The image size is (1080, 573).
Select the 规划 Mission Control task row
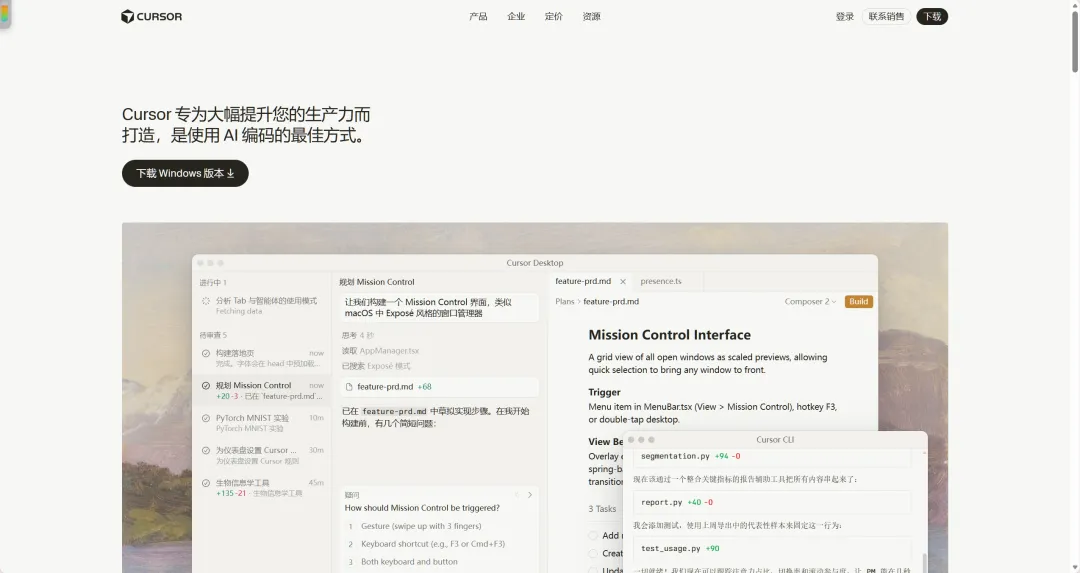262,390
